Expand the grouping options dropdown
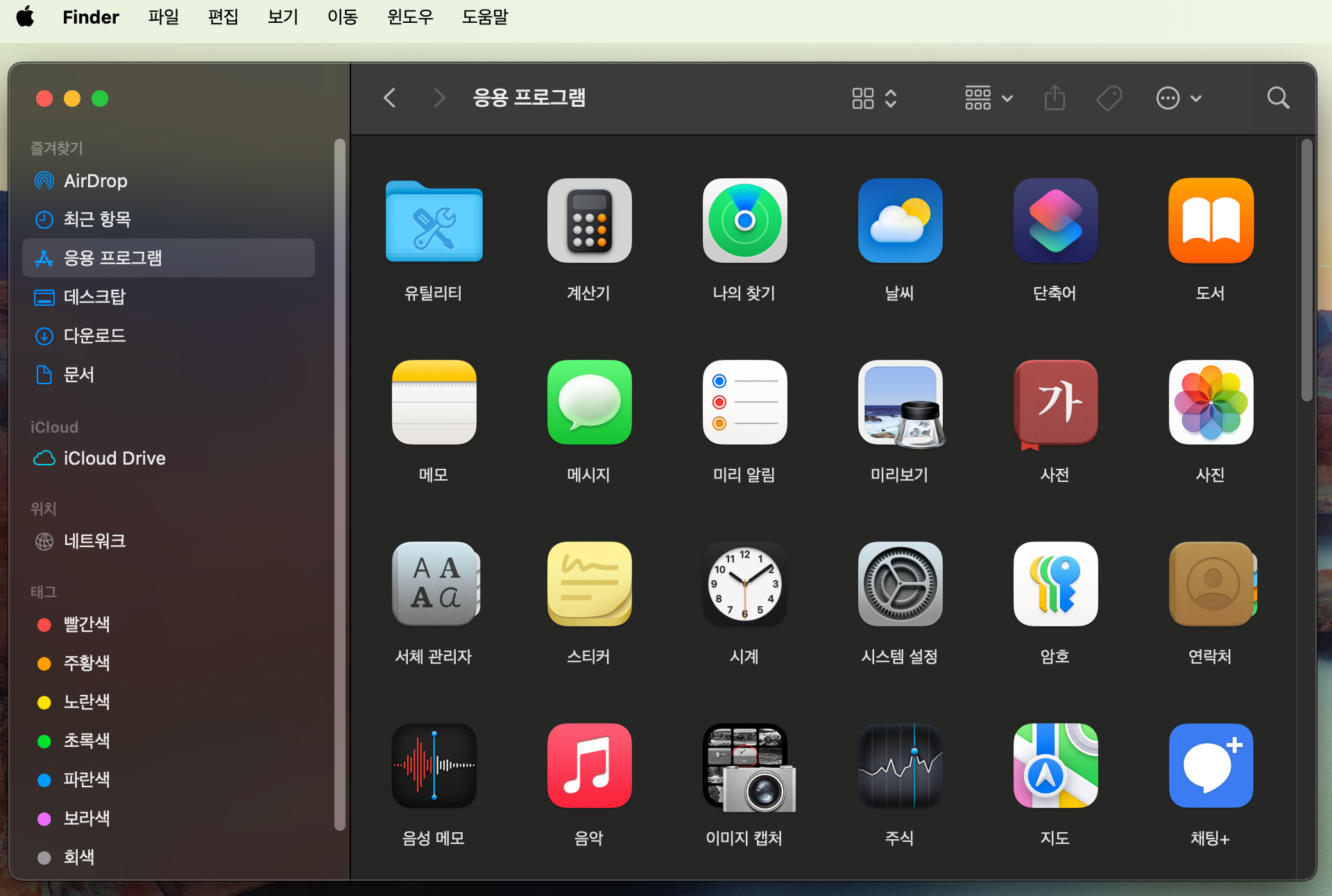Screen dimensions: 1332x896 pos(989,98)
